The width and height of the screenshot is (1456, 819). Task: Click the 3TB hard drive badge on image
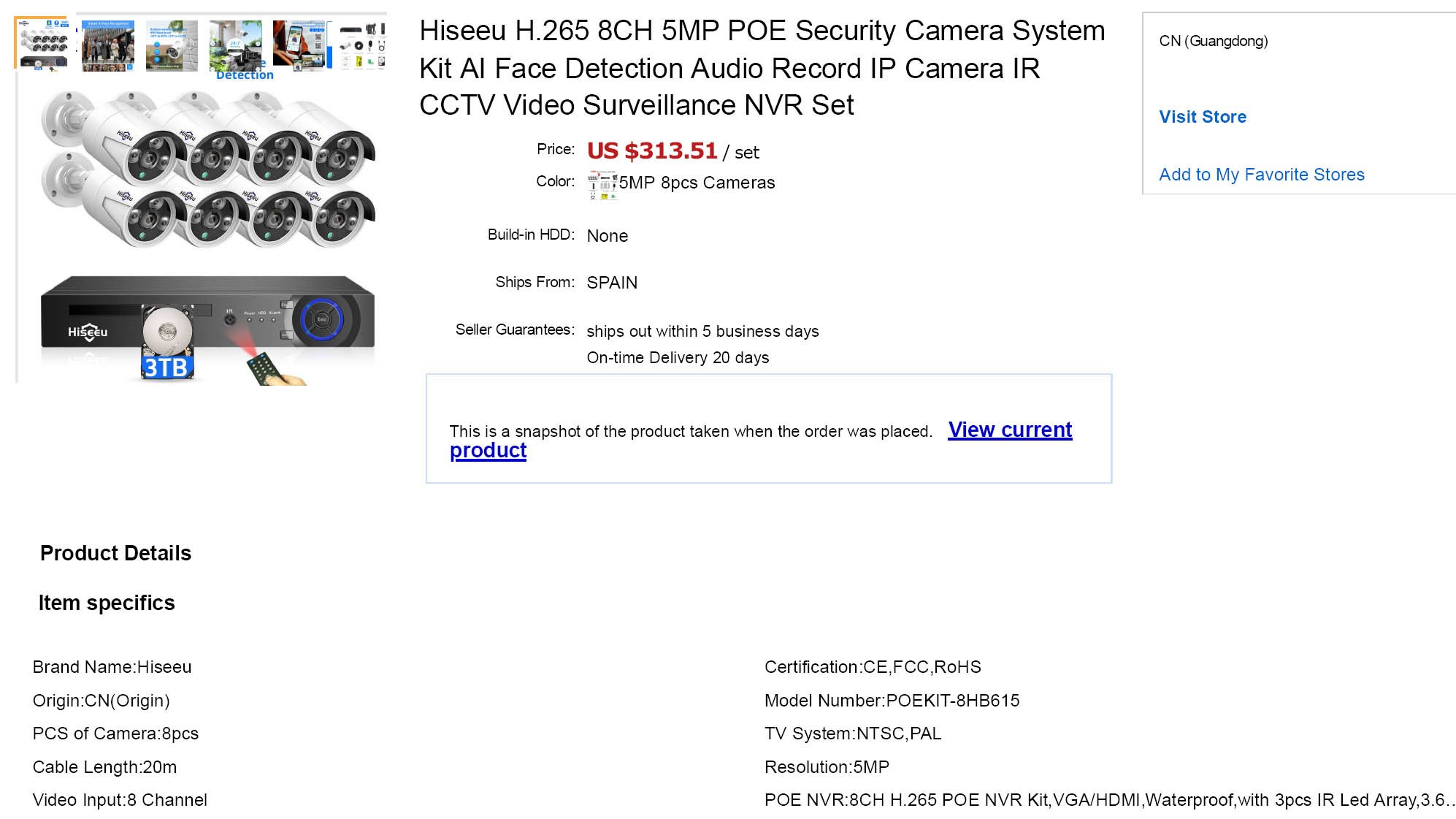pyautogui.click(x=166, y=365)
